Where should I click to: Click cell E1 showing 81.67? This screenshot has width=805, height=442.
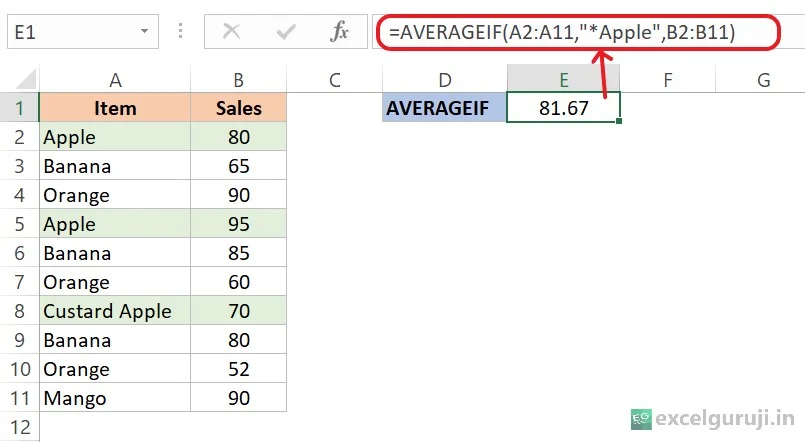tap(563, 107)
